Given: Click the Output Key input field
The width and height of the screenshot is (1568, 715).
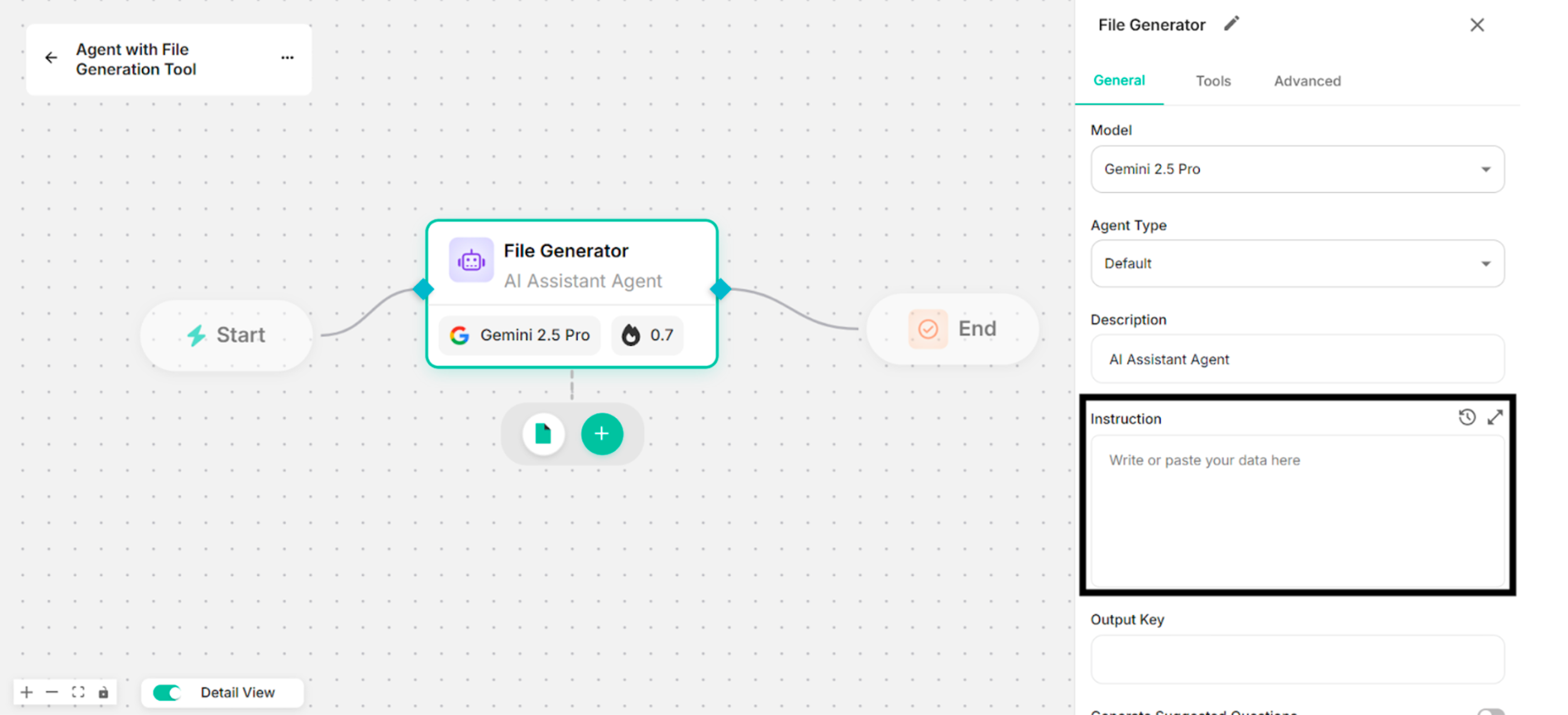Looking at the screenshot, I should click(1297, 659).
